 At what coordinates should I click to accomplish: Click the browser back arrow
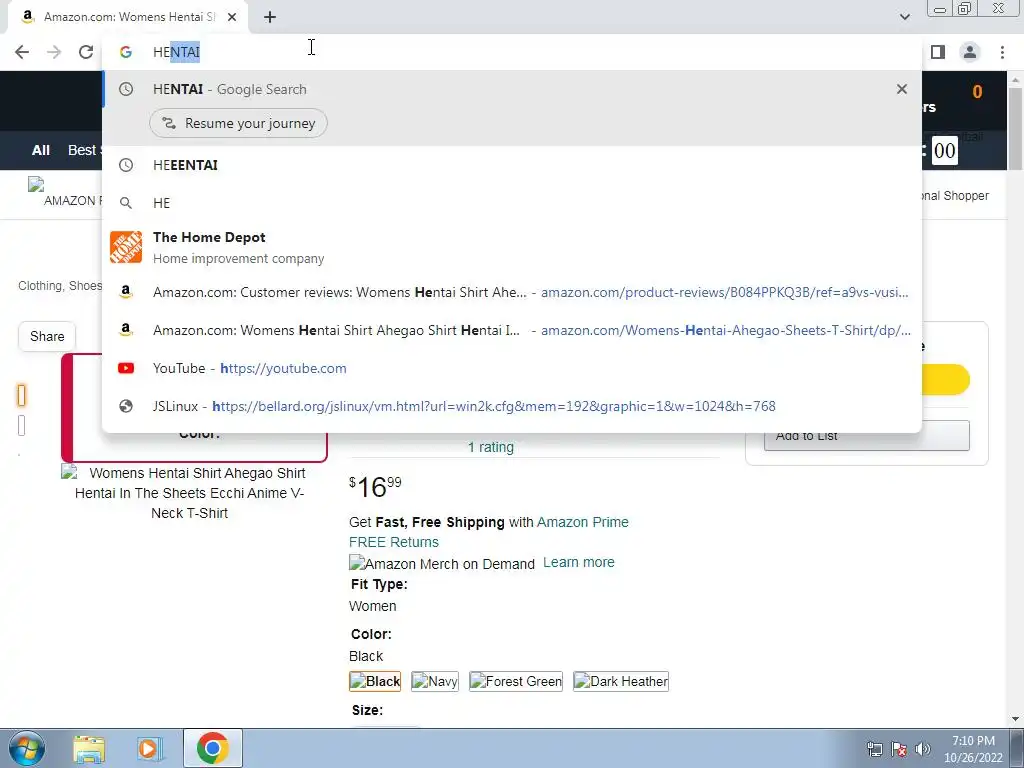(22, 52)
